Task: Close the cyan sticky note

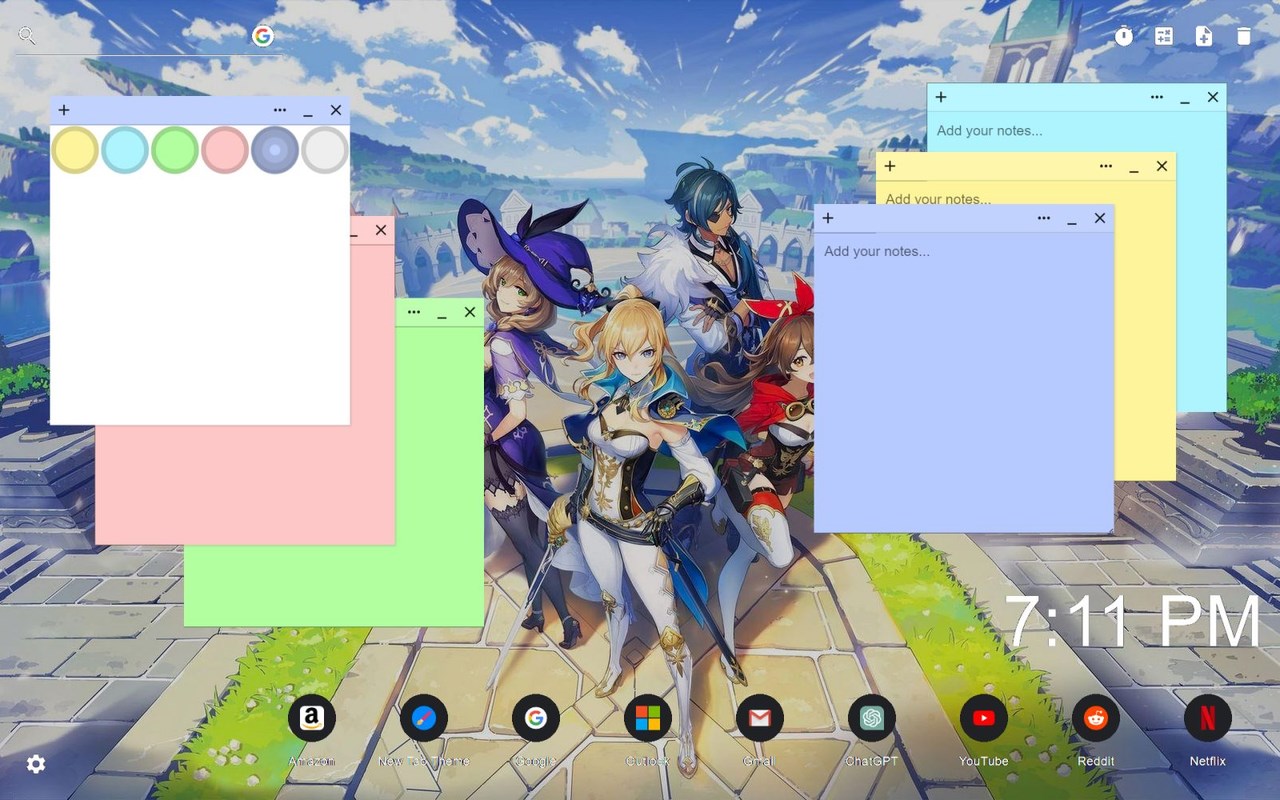Action: 1213,97
